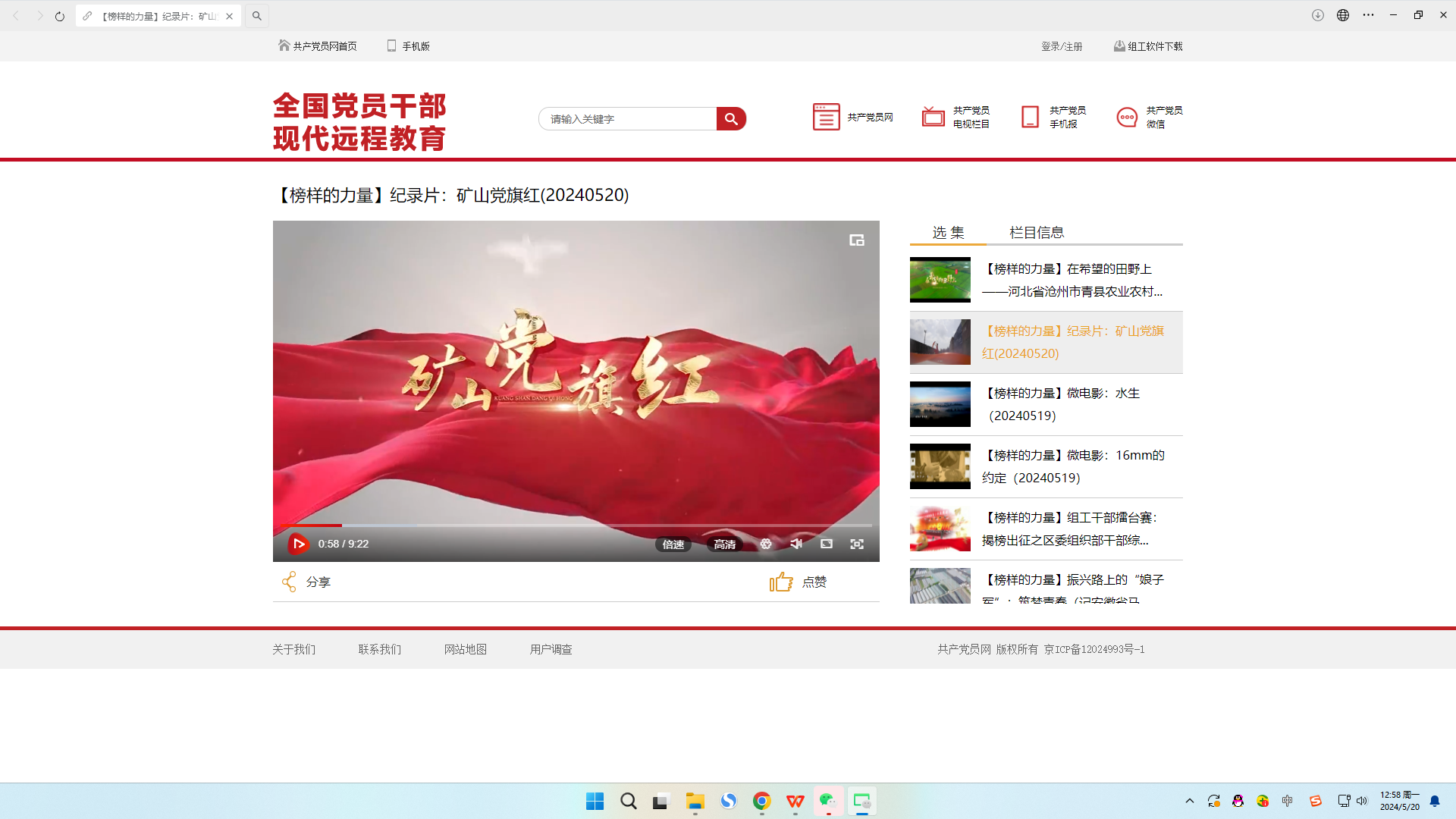Click the 登录/注册 link

click(1062, 46)
